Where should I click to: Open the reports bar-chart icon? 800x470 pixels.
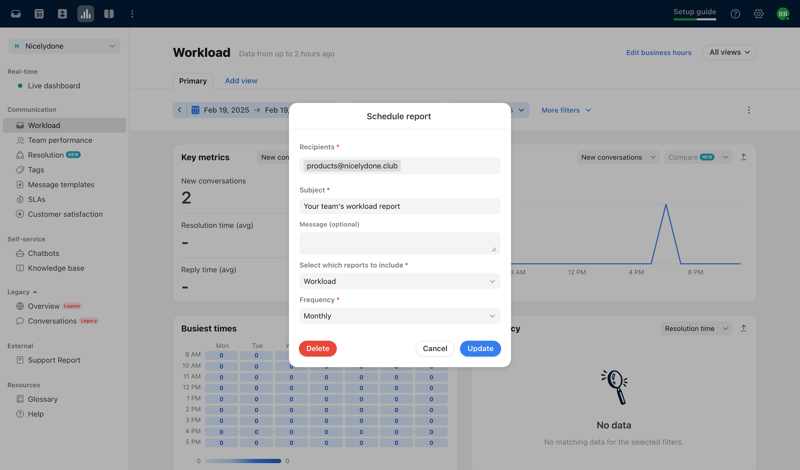tap(86, 14)
